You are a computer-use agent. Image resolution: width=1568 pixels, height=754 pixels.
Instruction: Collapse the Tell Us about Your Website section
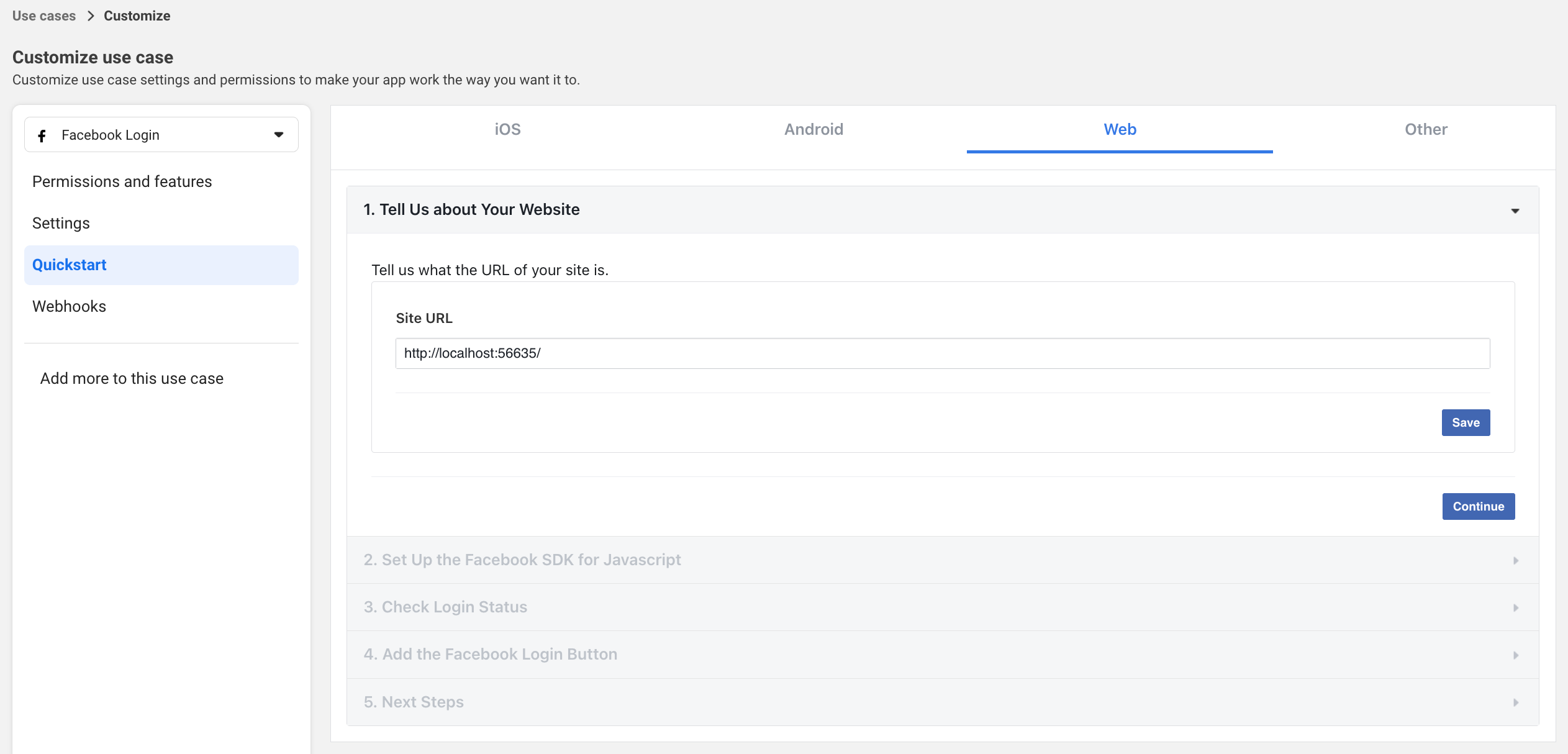click(x=1515, y=210)
